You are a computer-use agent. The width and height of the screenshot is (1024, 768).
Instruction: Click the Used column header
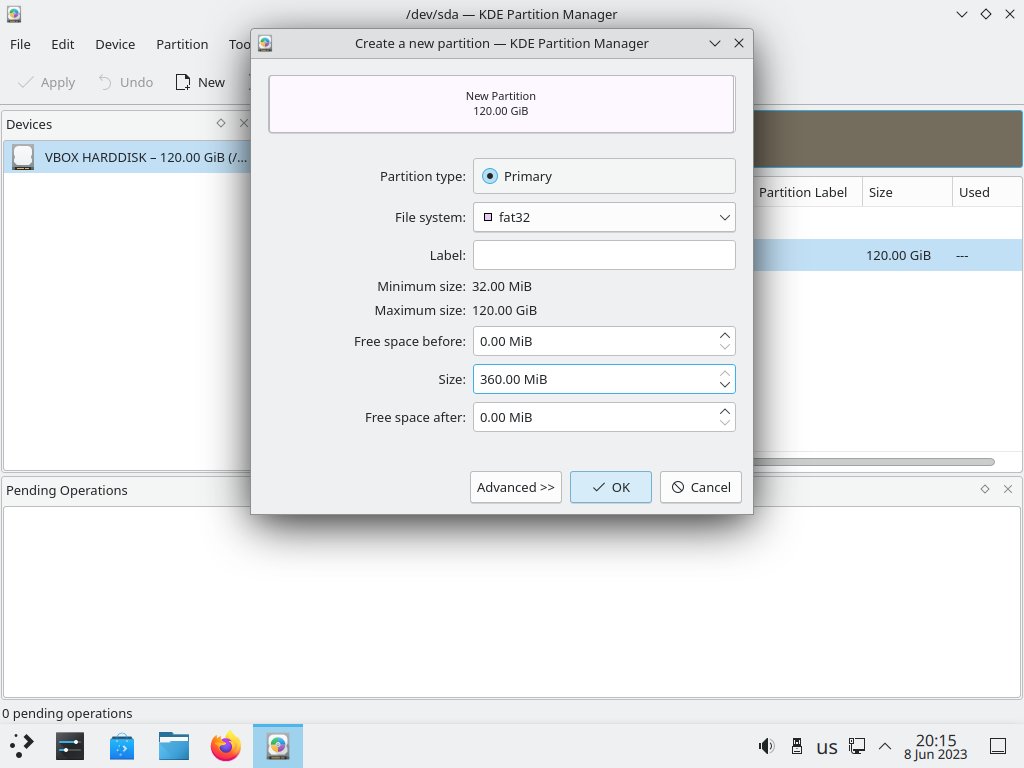(x=987, y=192)
